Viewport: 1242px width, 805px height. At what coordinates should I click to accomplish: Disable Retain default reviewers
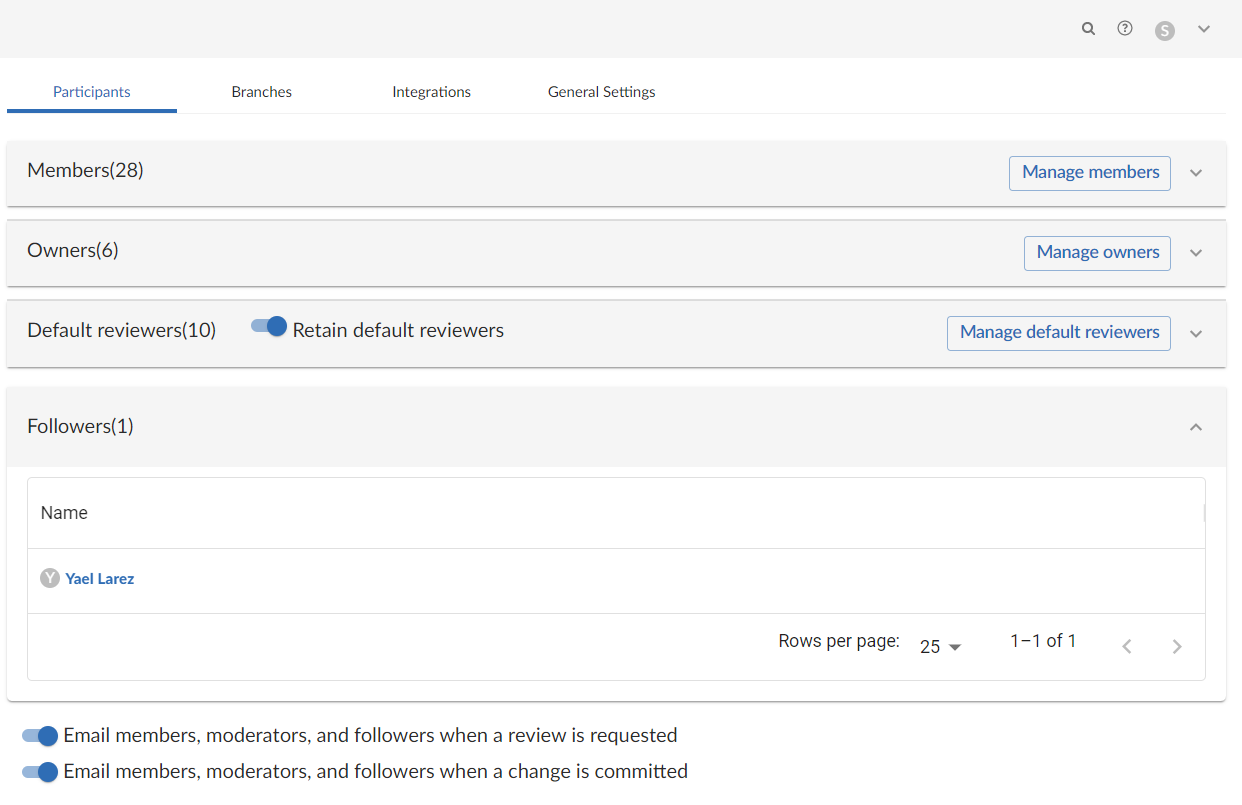[268, 326]
